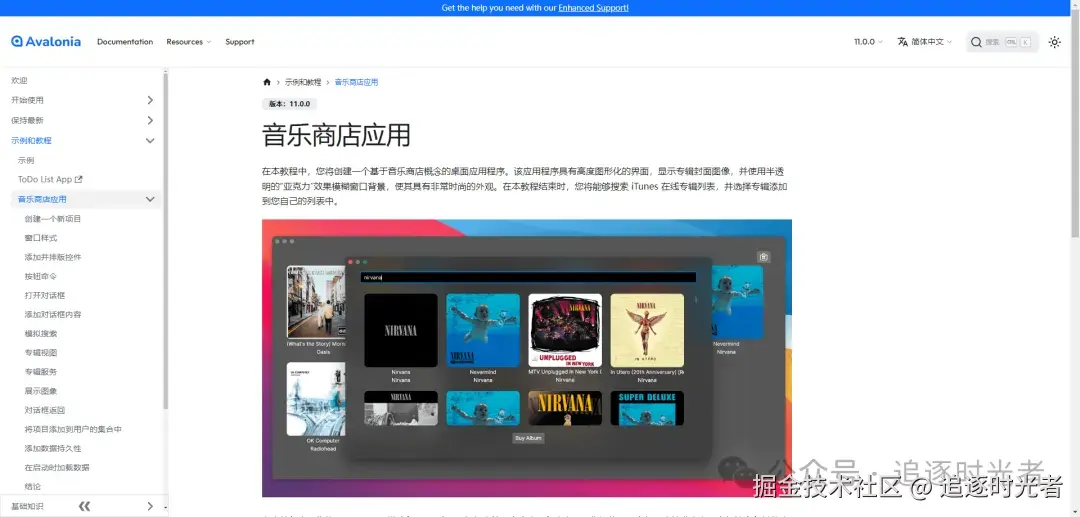The image size is (1080, 517).
Task: Open 添加并排版控件 page
Action: pyautogui.click(x=53, y=257)
